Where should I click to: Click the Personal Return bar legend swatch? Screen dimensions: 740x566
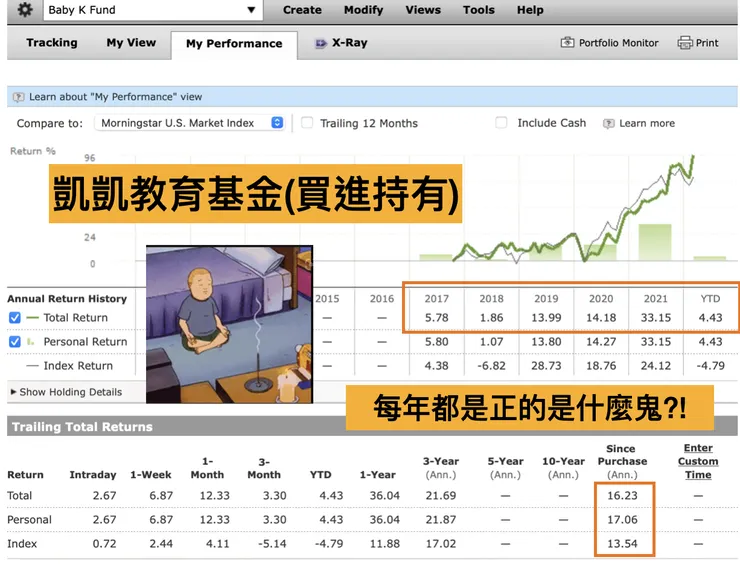tap(31, 341)
